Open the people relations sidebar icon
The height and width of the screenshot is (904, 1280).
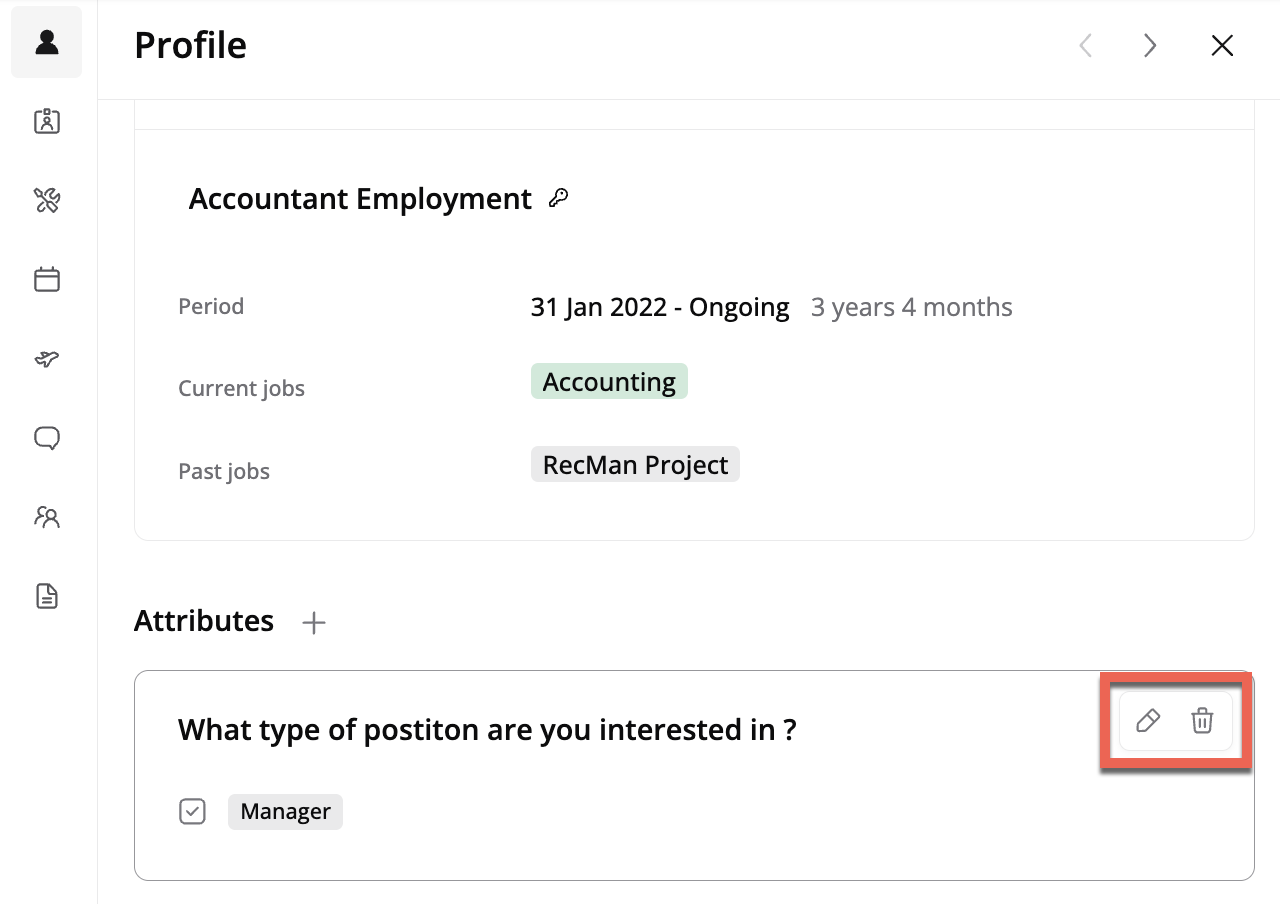pos(47,517)
